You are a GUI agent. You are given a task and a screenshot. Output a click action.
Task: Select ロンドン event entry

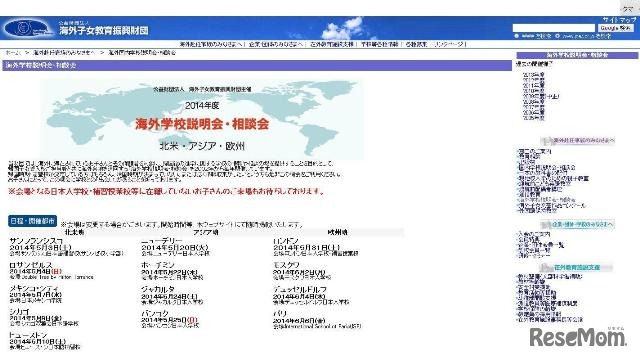click(316, 247)
